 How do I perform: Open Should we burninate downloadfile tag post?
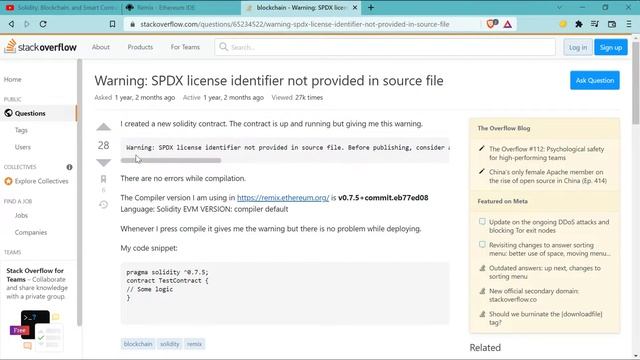point(546,318)
